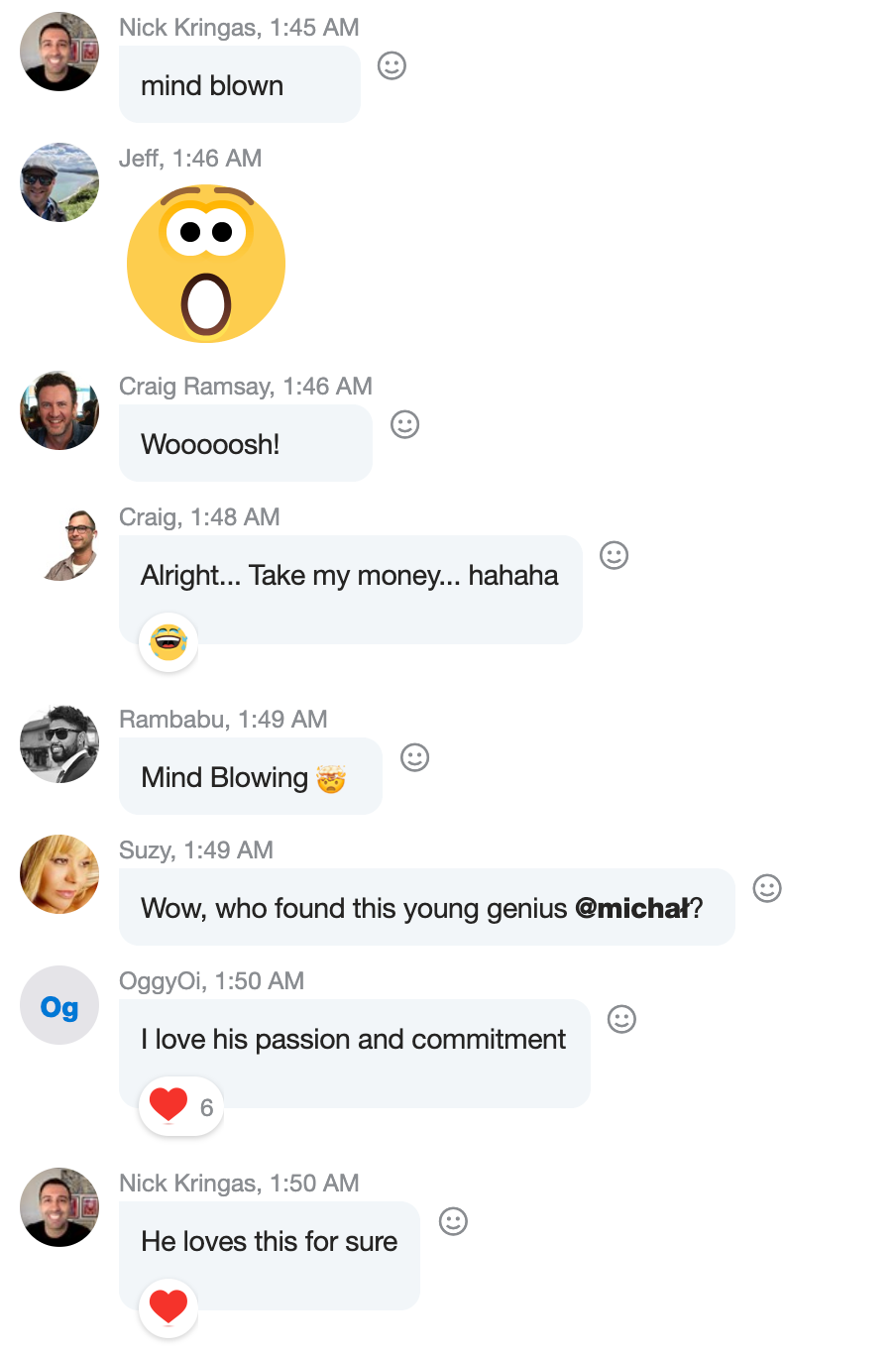
Task: React to Craig Ramsay's "Wooooosh!" message
Action: [404, 425]
